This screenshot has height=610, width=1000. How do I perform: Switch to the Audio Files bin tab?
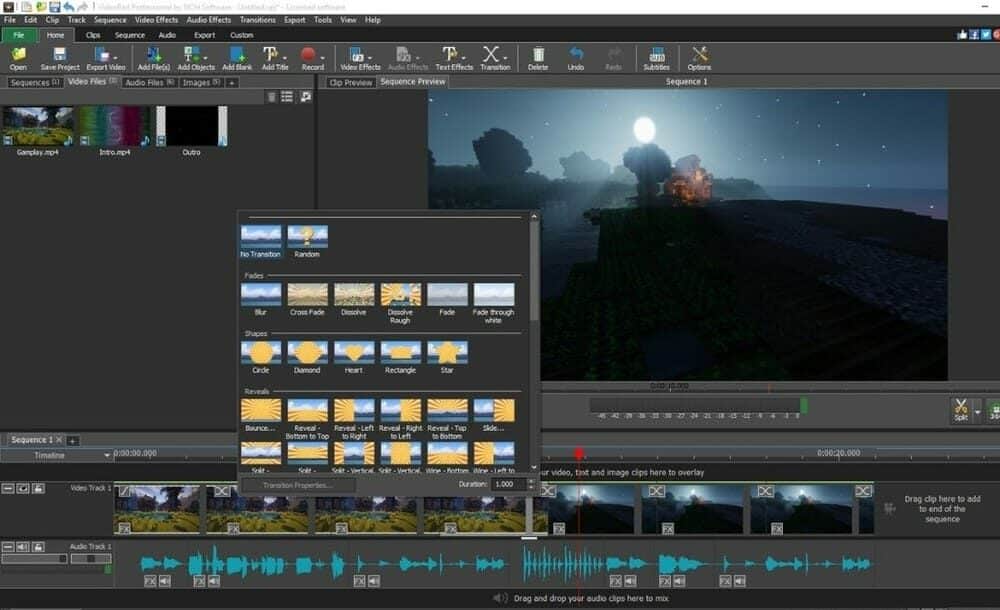149,82
